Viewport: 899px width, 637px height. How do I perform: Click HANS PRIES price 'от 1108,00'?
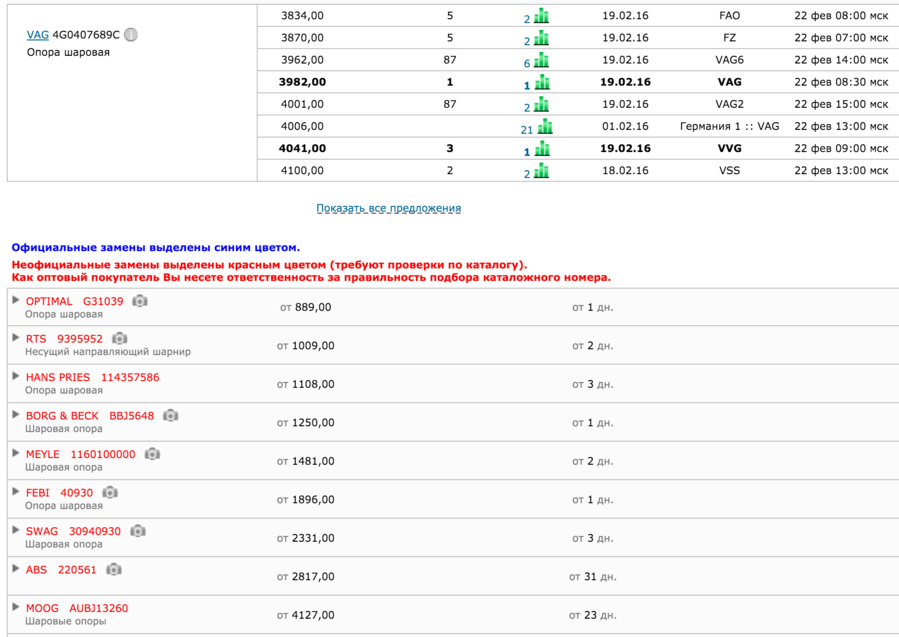point(306,384)
